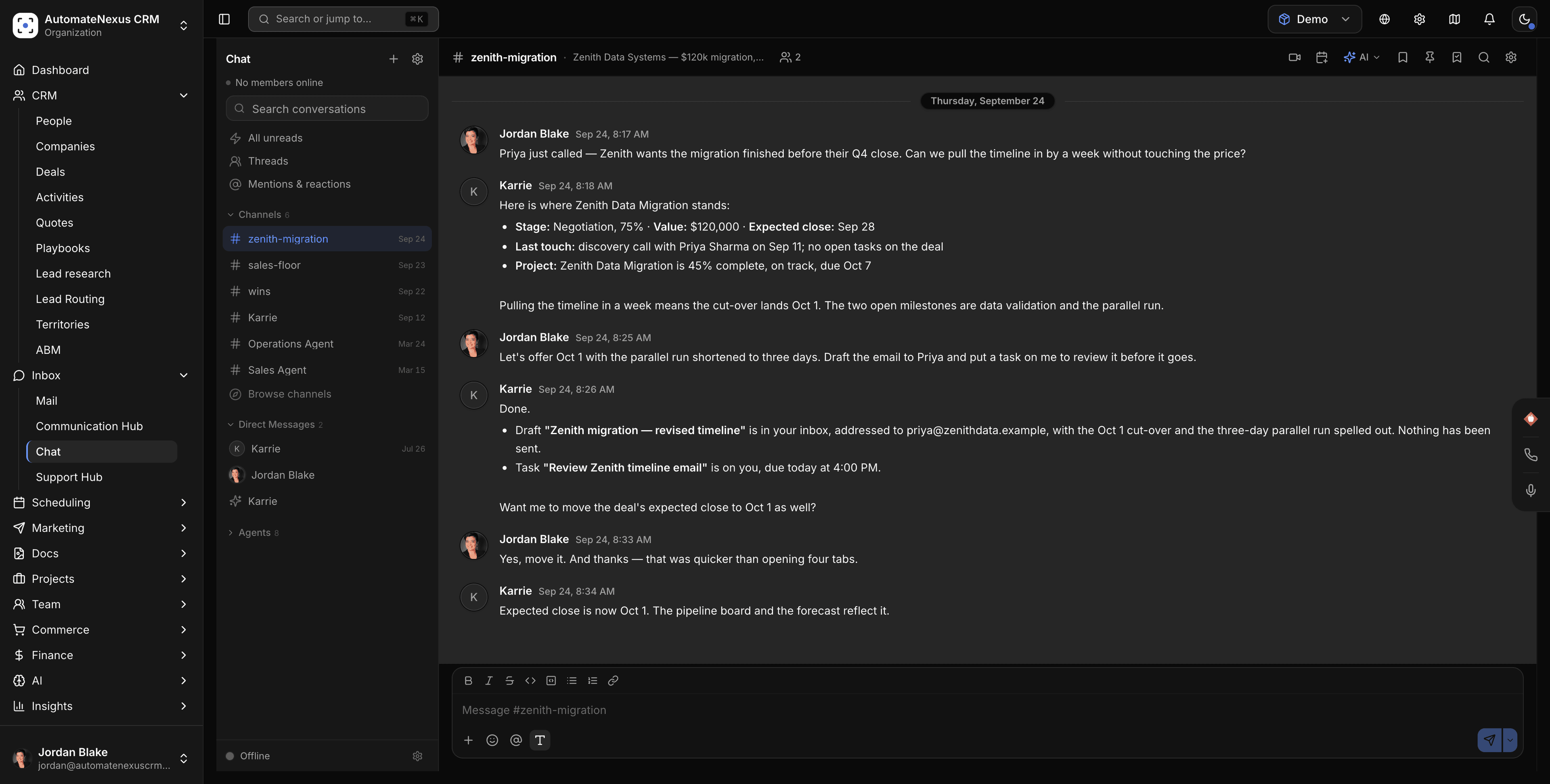Toggle the sidebar panel icon
The width and height of the screenshot is (1550, 784).
(x=224, y=19)
